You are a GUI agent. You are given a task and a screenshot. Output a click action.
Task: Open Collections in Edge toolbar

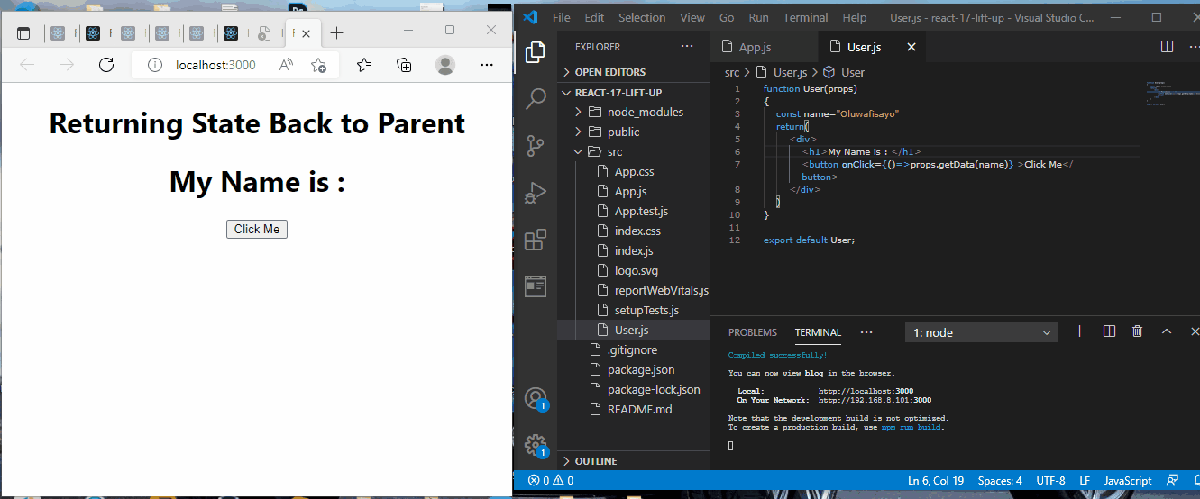click(x=404, y=65)
